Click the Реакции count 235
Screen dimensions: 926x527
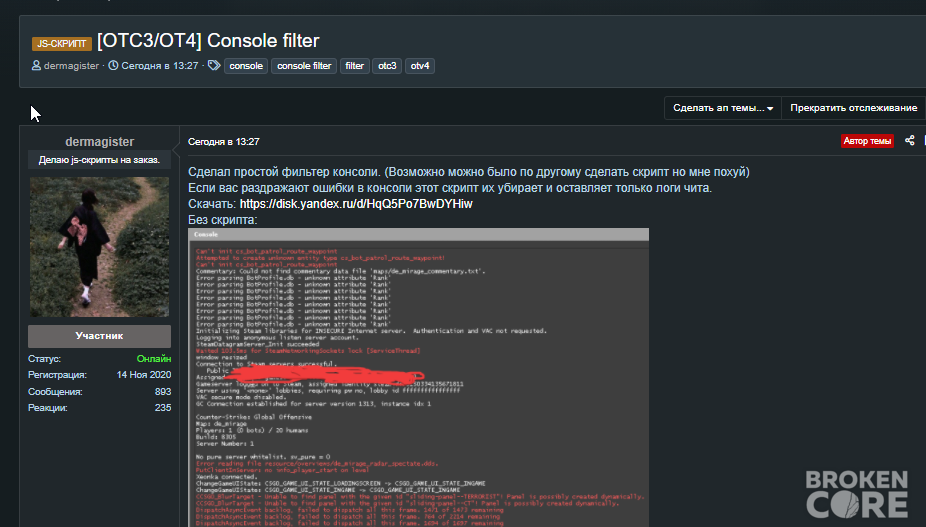[163, 408]
